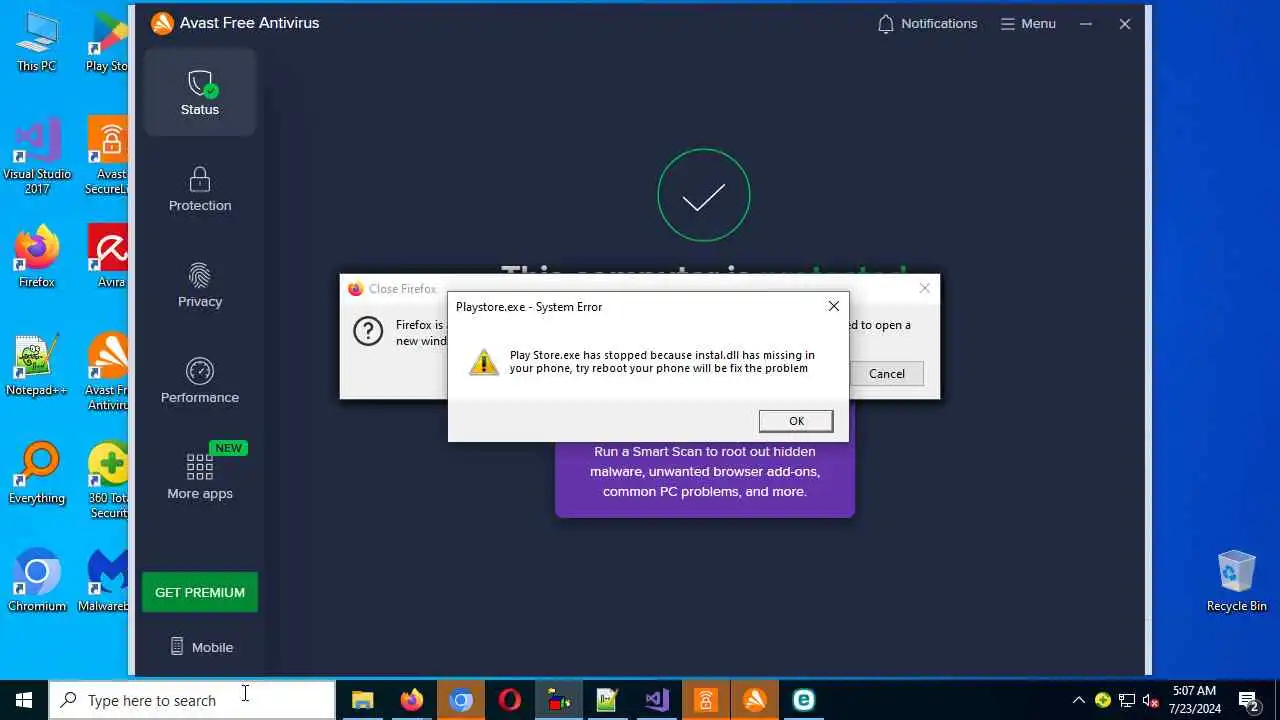The width and height of the screenshot is (1280, 720).
Task: Open 360 Total Security desktop shortcut
Action: [x=108, y=480]
